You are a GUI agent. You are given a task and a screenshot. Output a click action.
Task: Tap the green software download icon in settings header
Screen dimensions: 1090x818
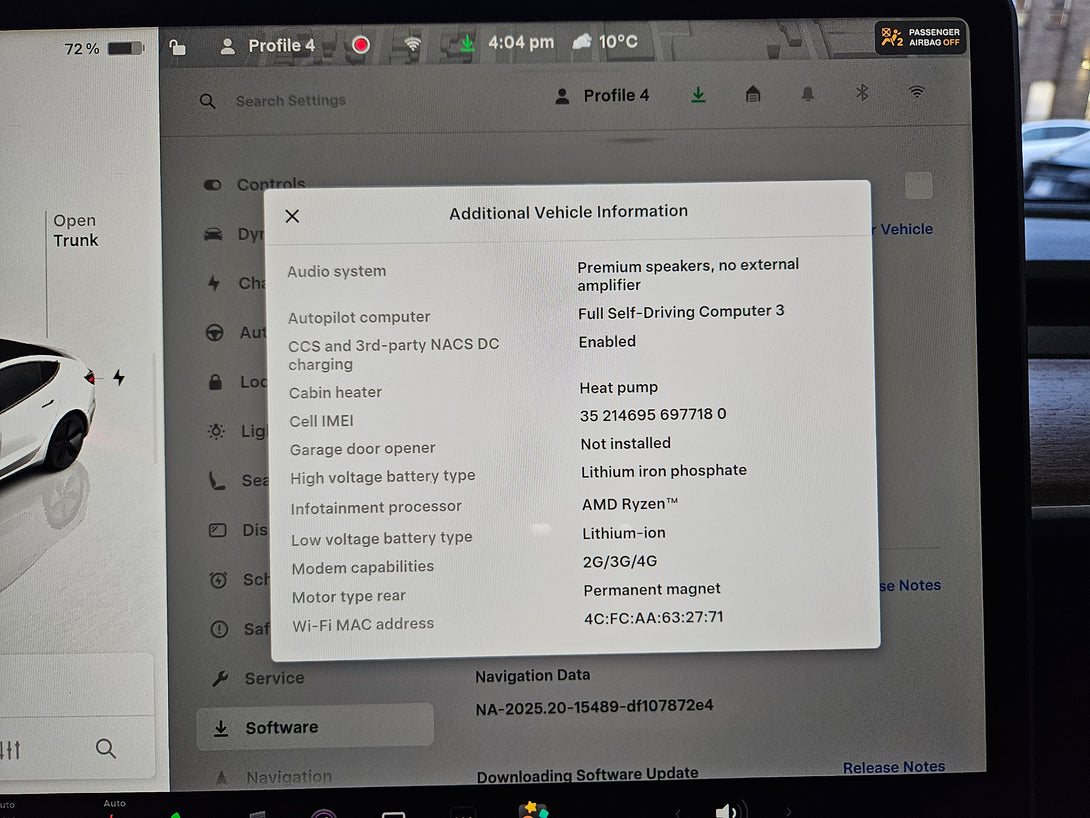pos(698,94)
